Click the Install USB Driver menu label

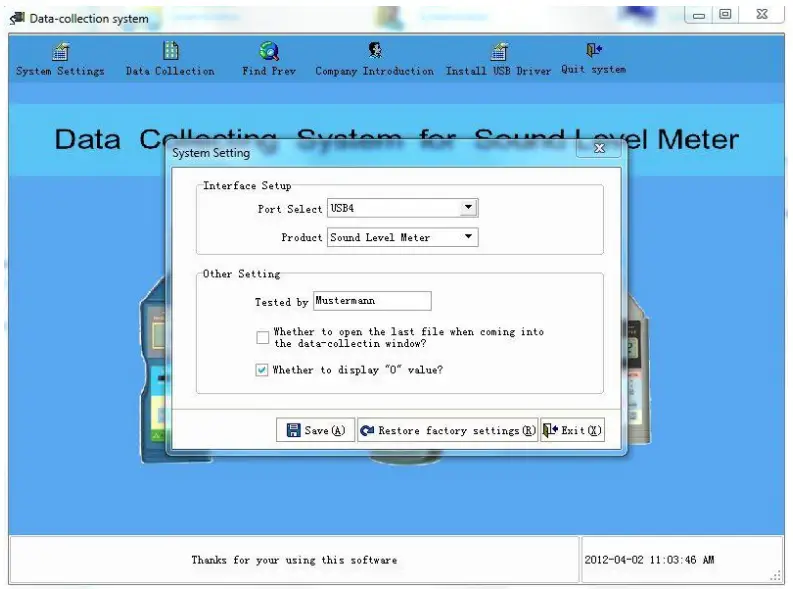click(x=498, y=71)
